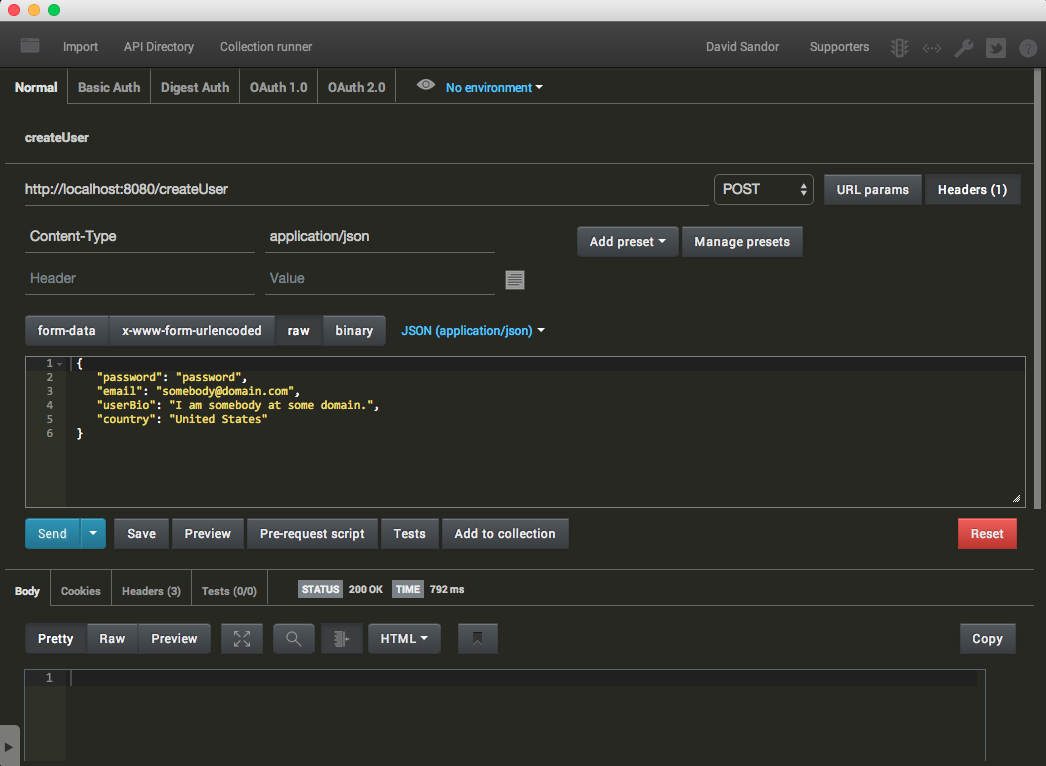Open the request Tests button
The width and height of the screenshot is (1046, 766).
pyautogui.click(x=410, y=533)
